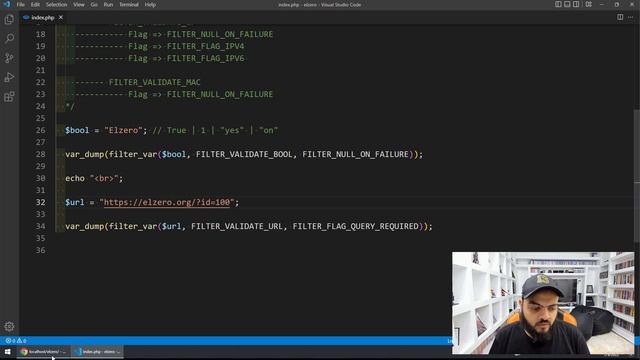This screenshot has height=360, width=640.
Task: Open the Explorer view in activity bar
Action: tap(9, 19)
